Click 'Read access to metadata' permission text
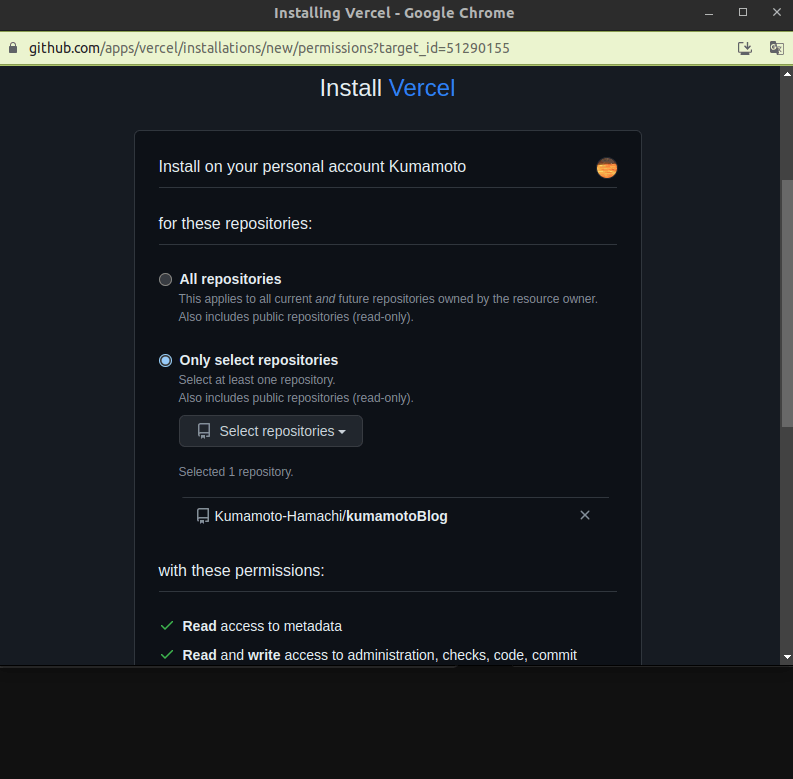 [x=262, y=626]
